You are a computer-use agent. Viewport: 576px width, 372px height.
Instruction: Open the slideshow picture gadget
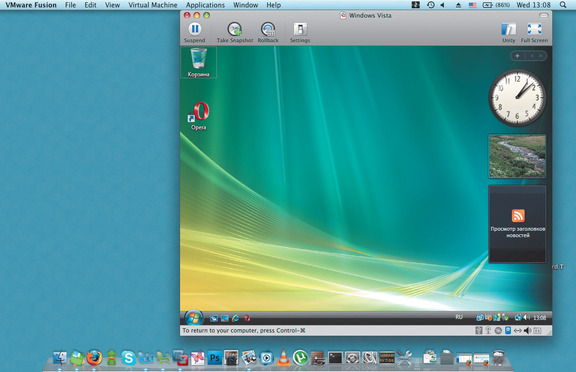click(517, 156)
